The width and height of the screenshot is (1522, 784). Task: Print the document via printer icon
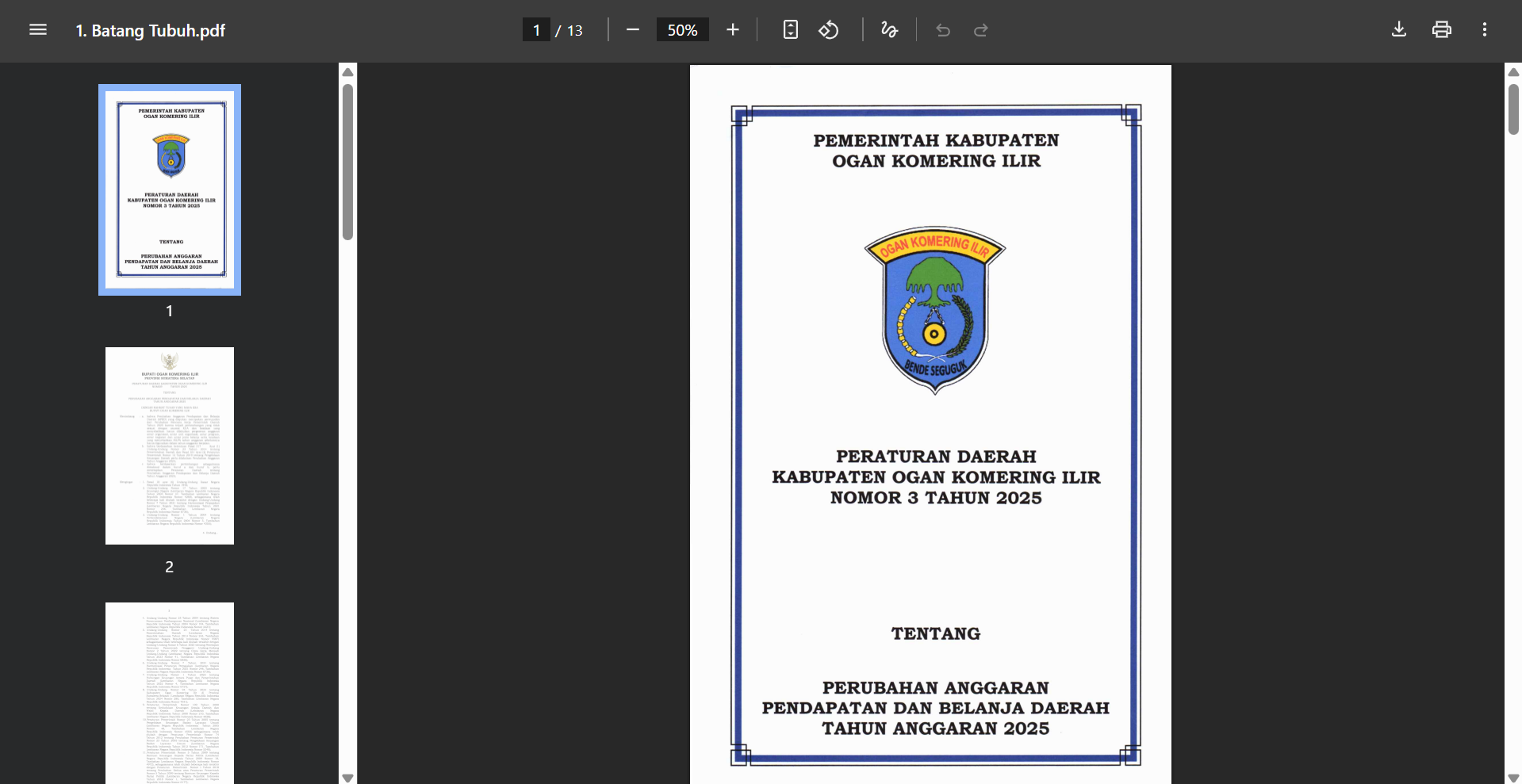(1442, 30)
